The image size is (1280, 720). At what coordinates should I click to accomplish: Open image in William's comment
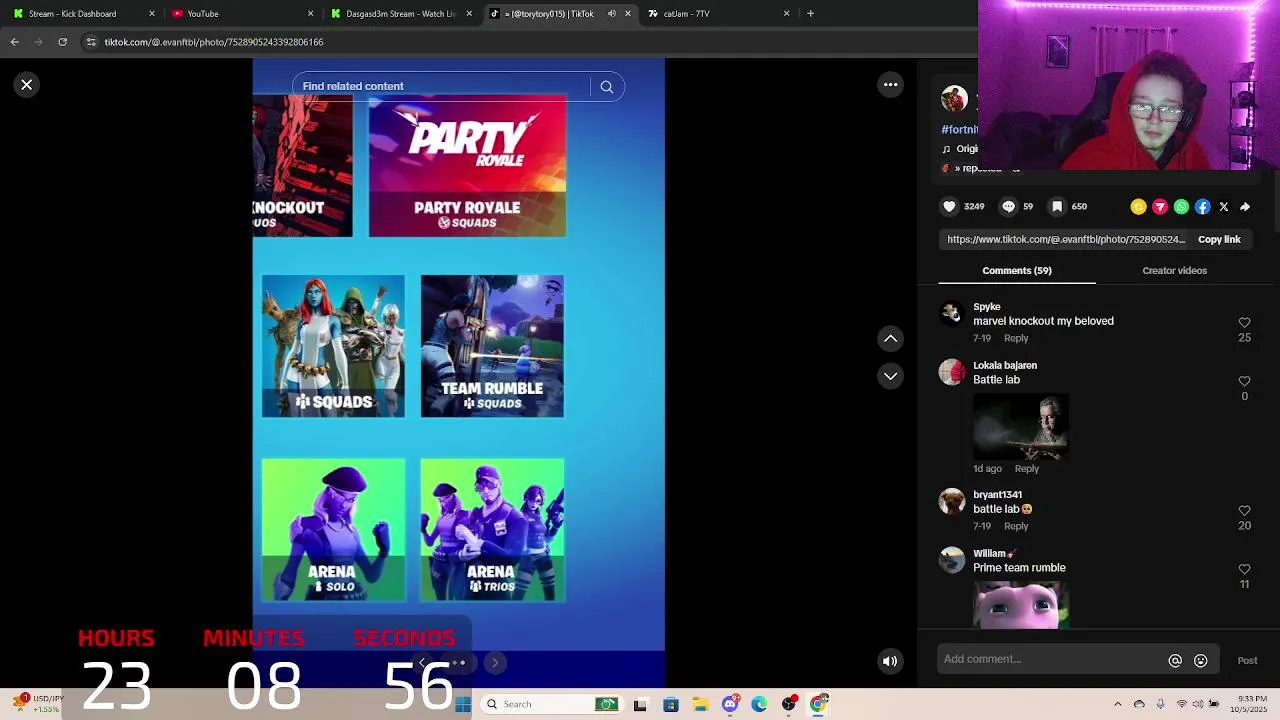[x=1020, y=605]
